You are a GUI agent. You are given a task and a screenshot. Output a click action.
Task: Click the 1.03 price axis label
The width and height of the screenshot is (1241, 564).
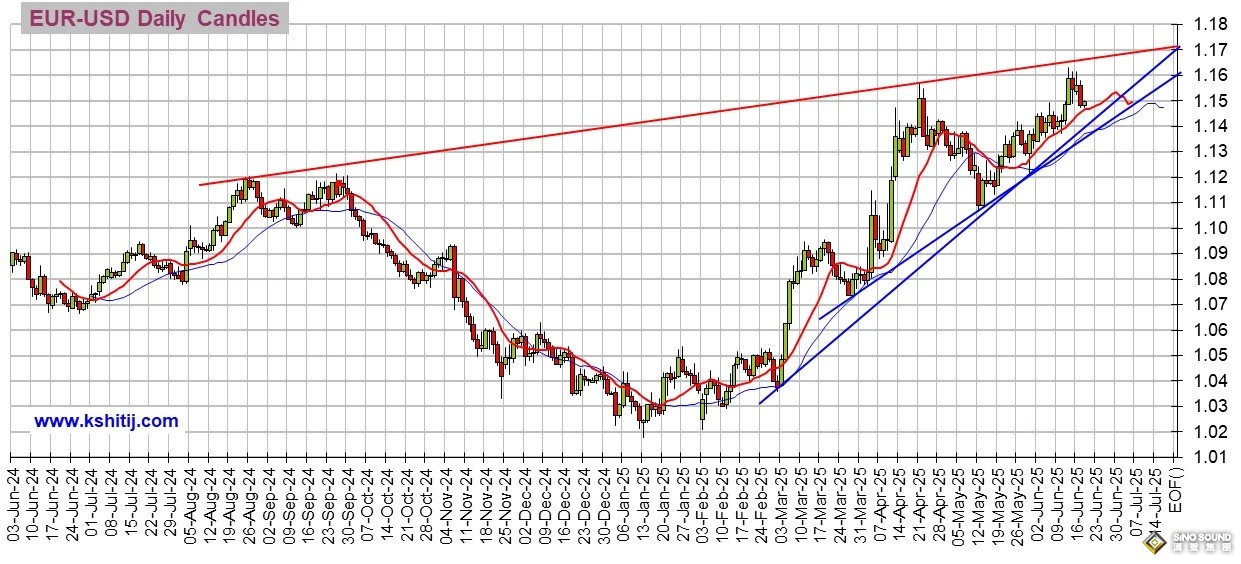[x=1210, y=406]
